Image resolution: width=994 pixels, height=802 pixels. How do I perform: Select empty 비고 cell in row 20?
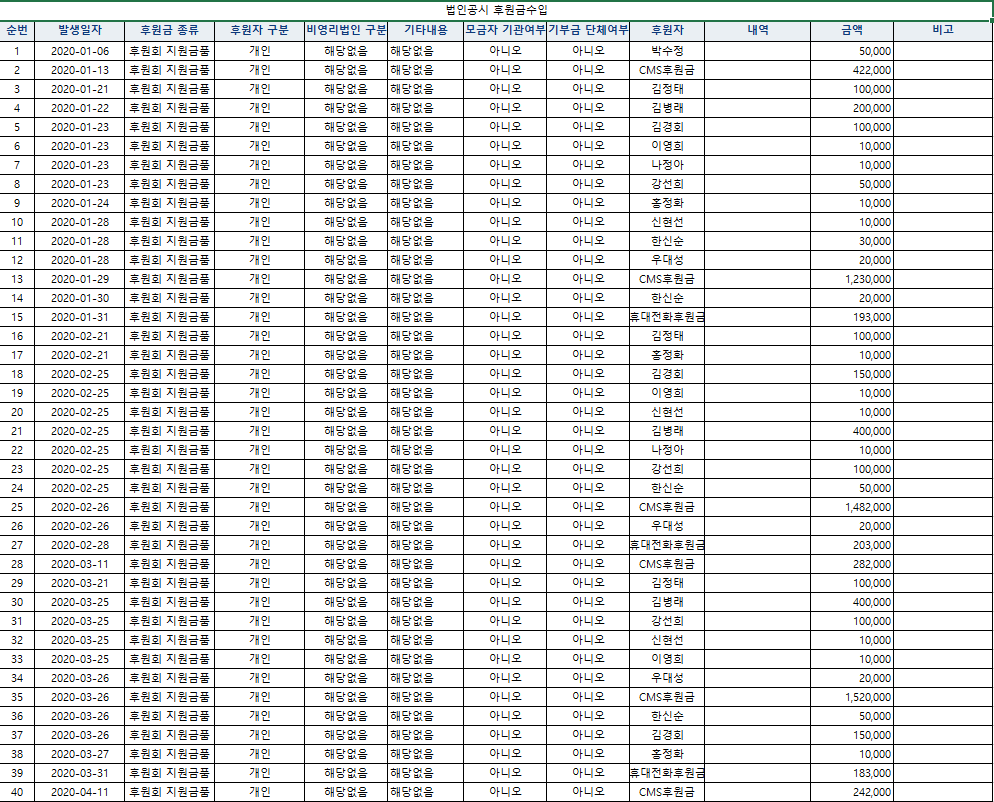pyautogui.click(x=943, y=413)
